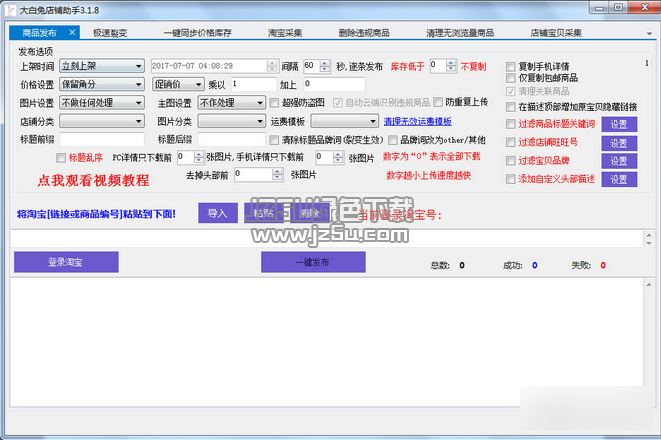Go to the 店铺宝贝采集 tab

click(x=556, y=33)
